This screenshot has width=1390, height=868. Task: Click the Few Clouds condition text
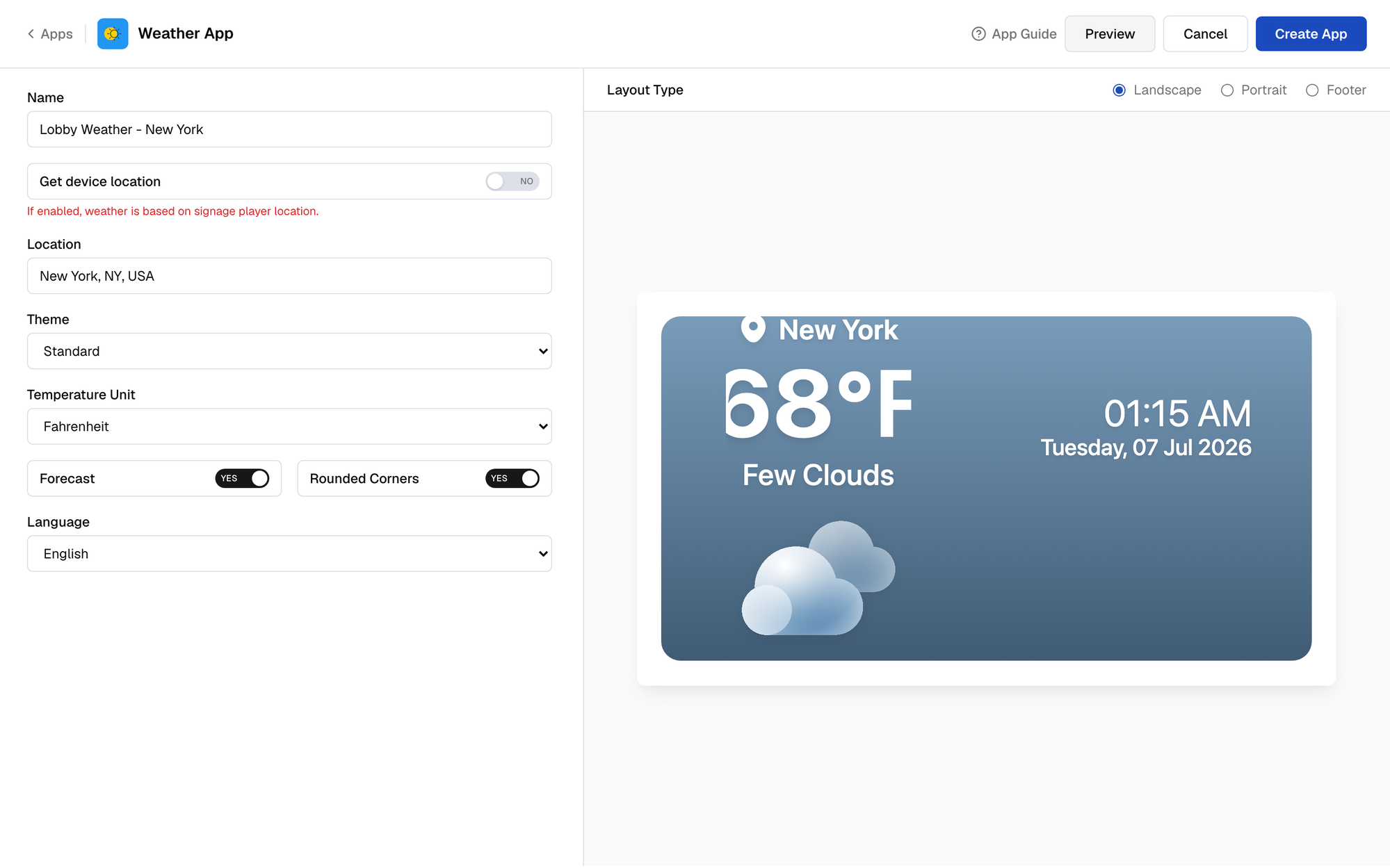[x=818, y=475]
